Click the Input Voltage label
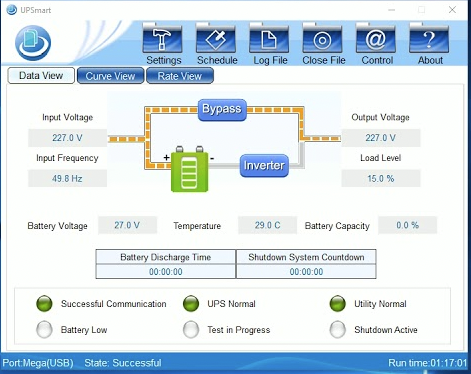 point(67,117)
